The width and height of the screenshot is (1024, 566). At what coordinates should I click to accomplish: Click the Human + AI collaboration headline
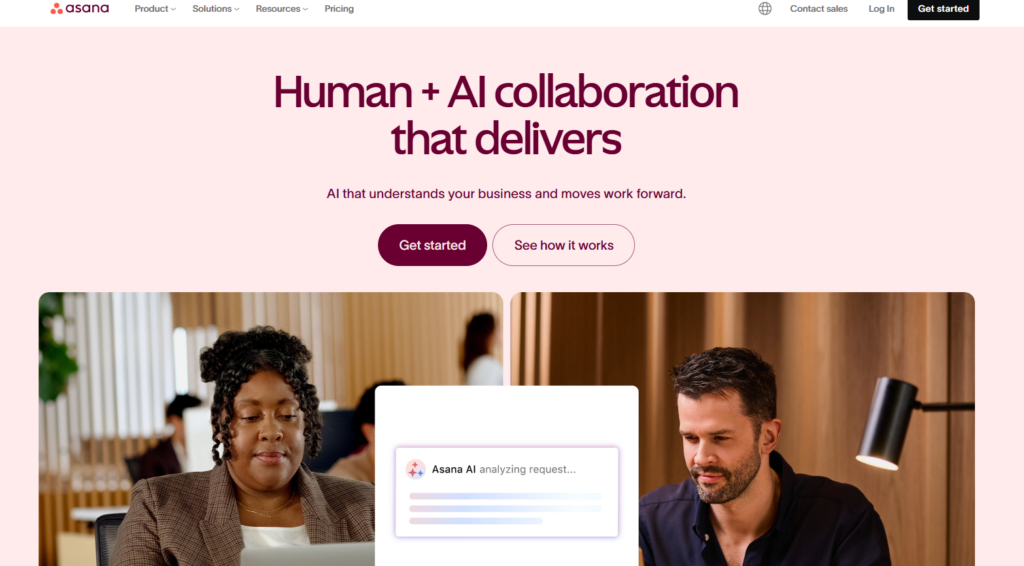click(506, 115)
